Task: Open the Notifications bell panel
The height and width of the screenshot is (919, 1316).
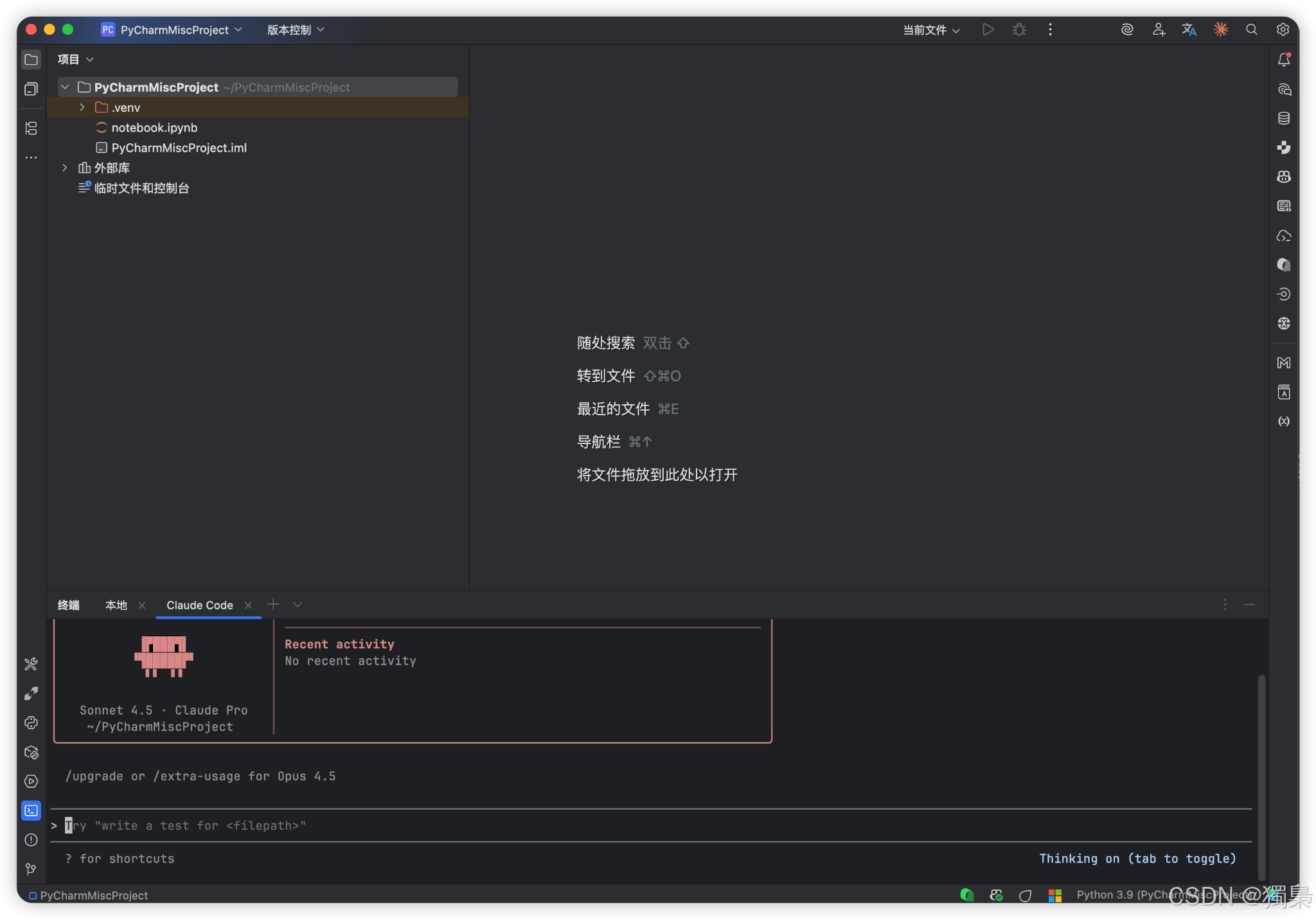Action: (x=1283, y=60)
